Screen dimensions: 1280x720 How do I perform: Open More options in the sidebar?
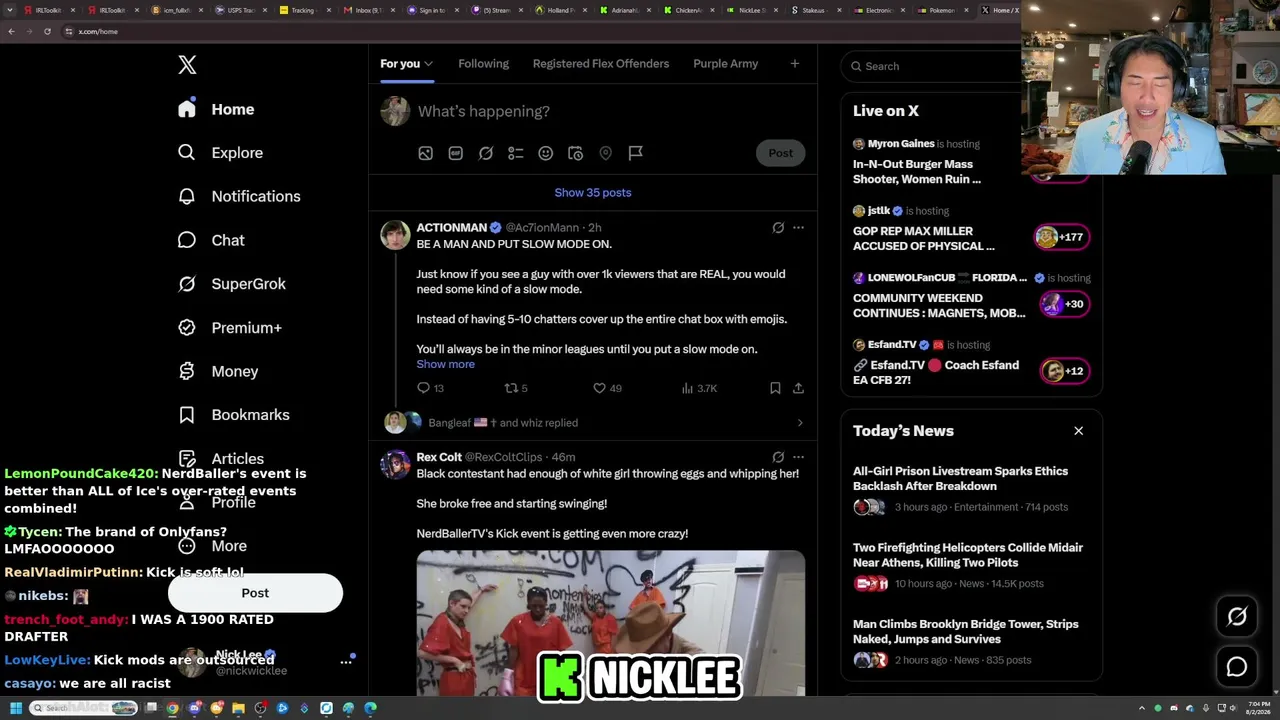click(213, 546)
